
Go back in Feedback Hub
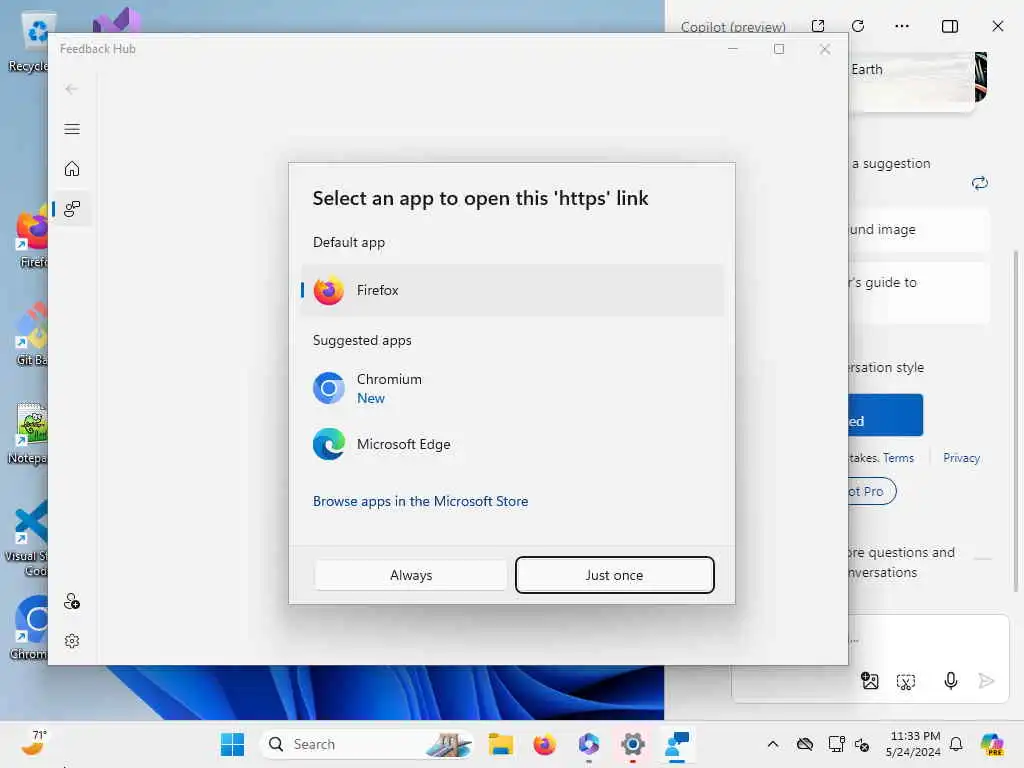tap(72, 89)
